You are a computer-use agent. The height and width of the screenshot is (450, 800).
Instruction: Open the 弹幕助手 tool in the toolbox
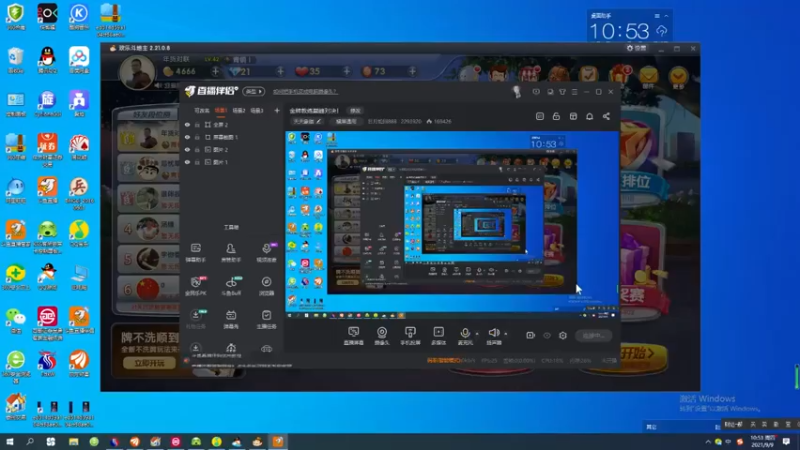[x=195, y=252]
